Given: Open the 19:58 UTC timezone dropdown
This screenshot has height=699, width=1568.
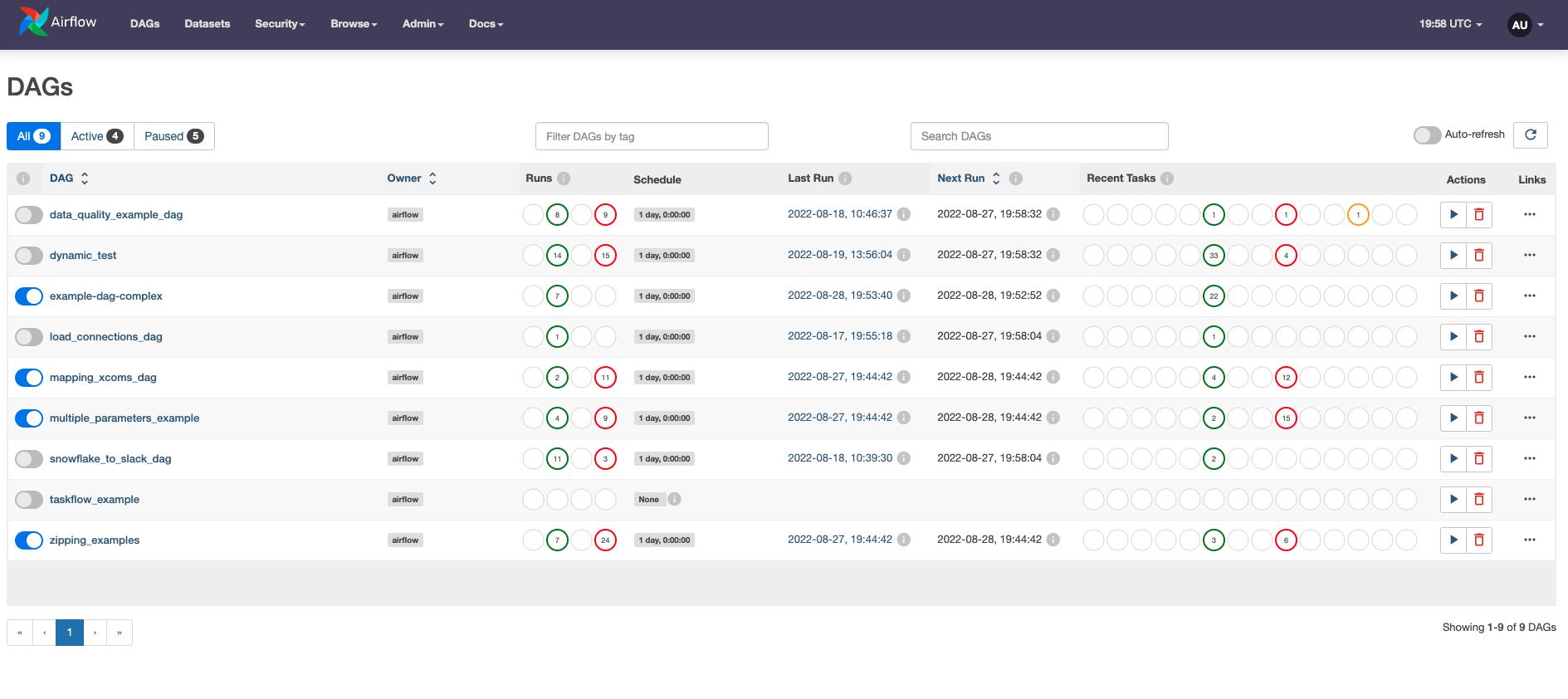Looking at the screenshot, I should (x=1449, y=24).
